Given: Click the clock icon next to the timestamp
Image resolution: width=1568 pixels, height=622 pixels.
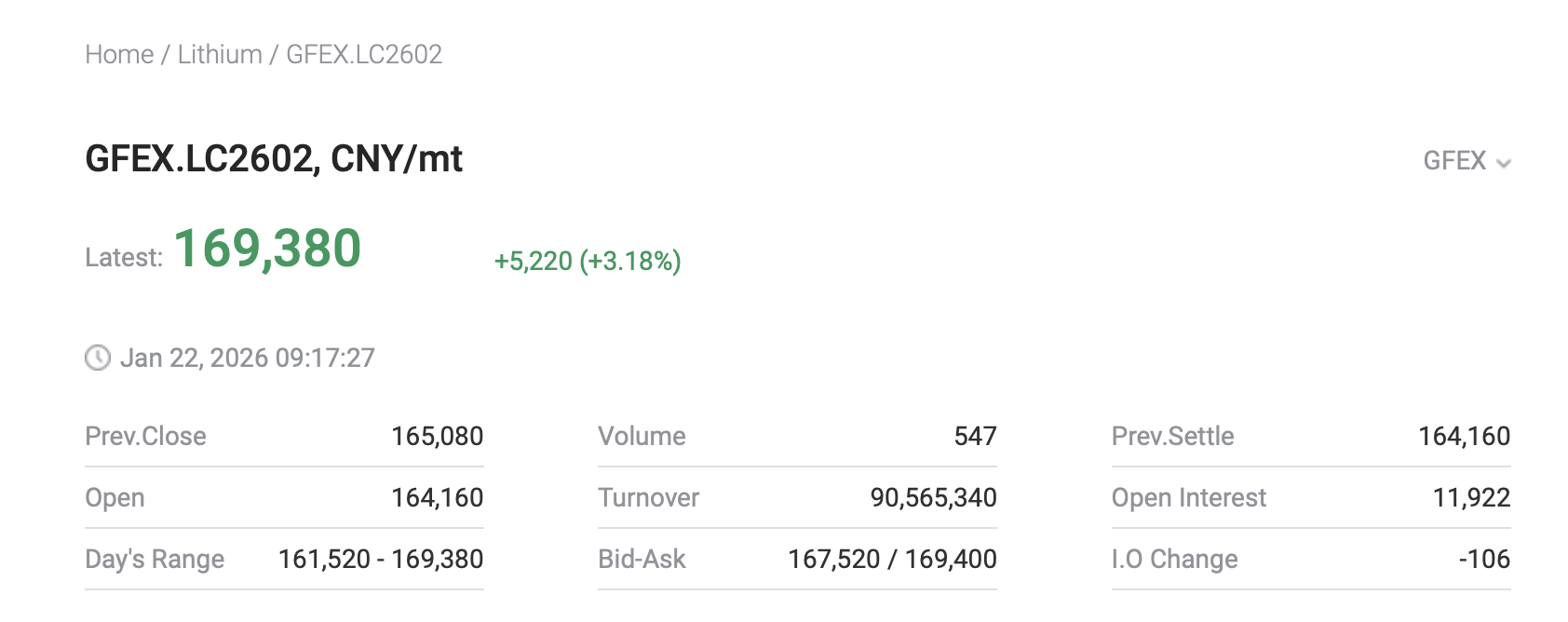Looking at the screenshot, I should (x=98, y=358).
